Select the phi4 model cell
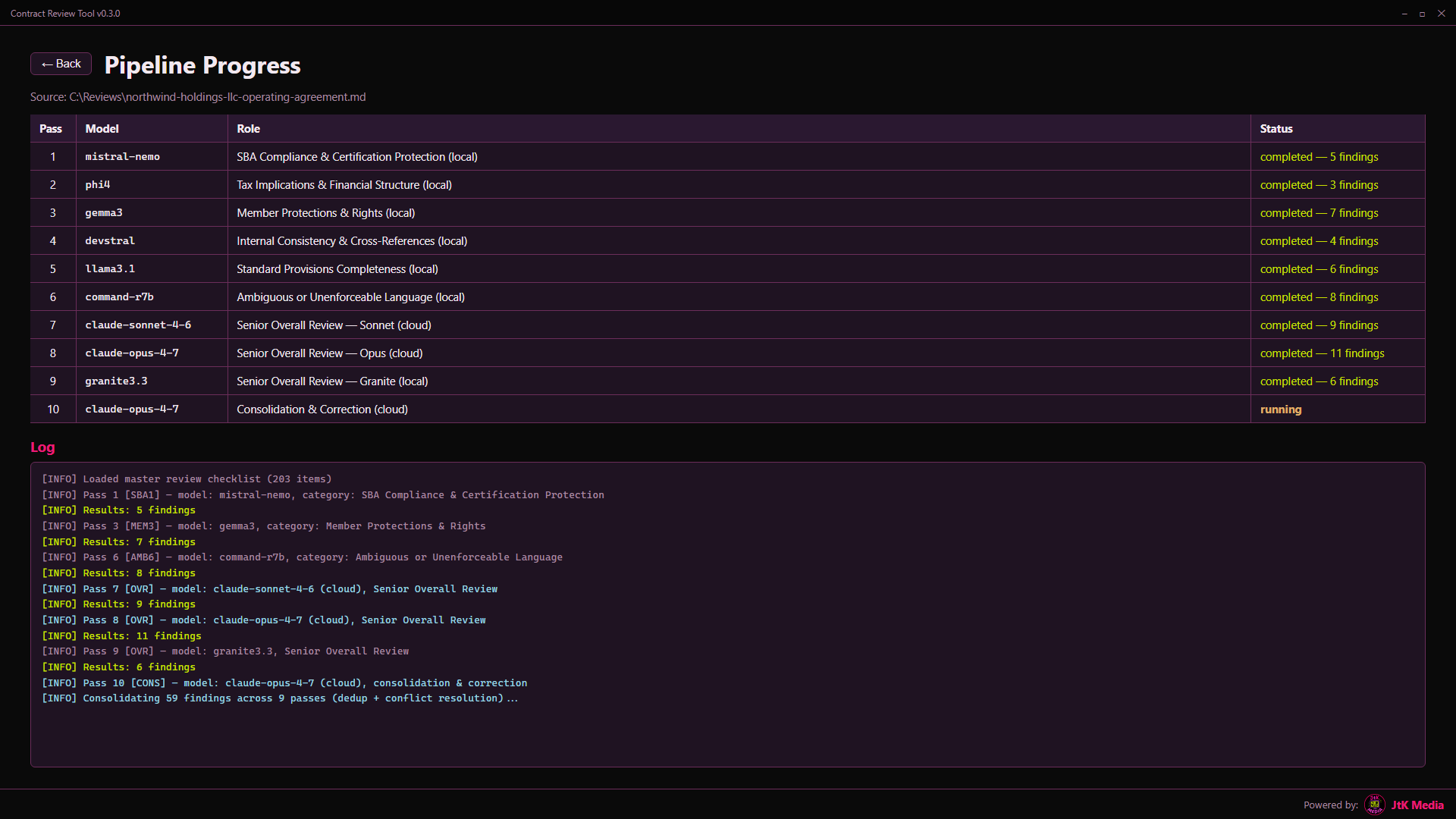Image resolution: width=1456 pixels, height=819 pixels. pyautogui.click(x=152, y=185)
